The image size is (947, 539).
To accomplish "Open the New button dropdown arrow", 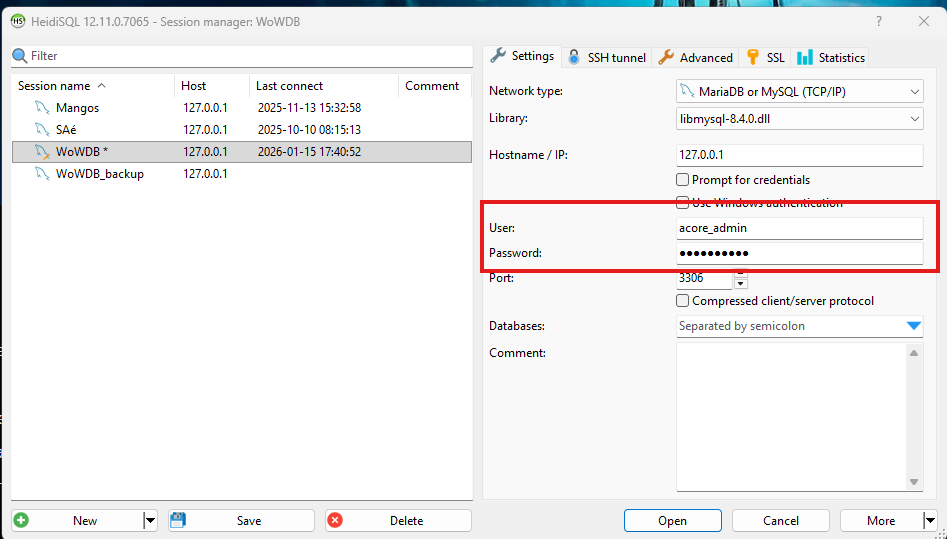I will click(150, 520).
